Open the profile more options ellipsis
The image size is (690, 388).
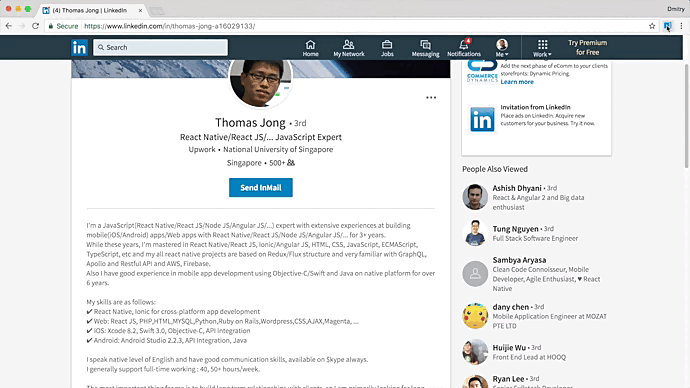tap(431, 97)
